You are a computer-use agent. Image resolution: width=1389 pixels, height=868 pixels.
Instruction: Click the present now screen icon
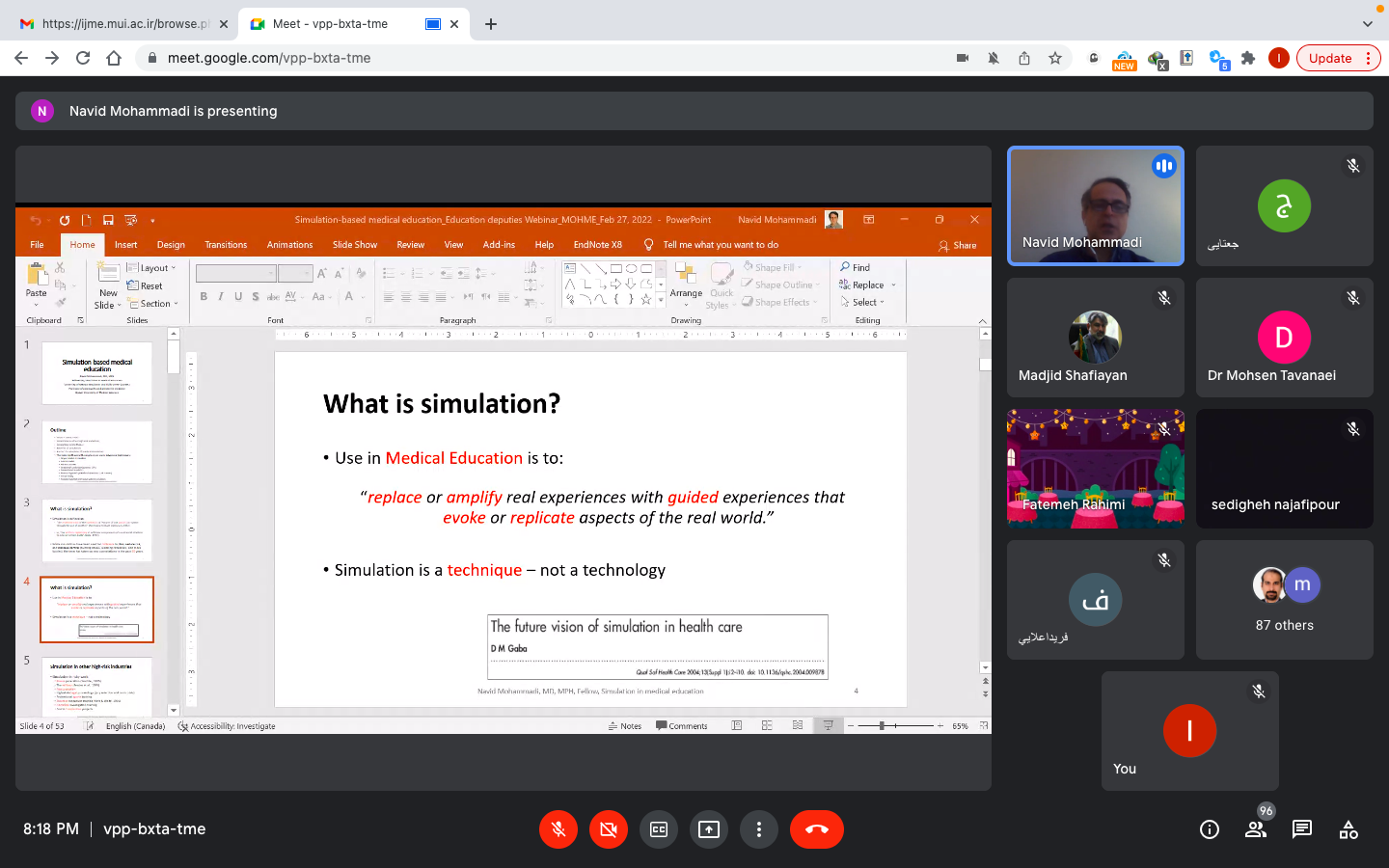[x=709, y=829]
